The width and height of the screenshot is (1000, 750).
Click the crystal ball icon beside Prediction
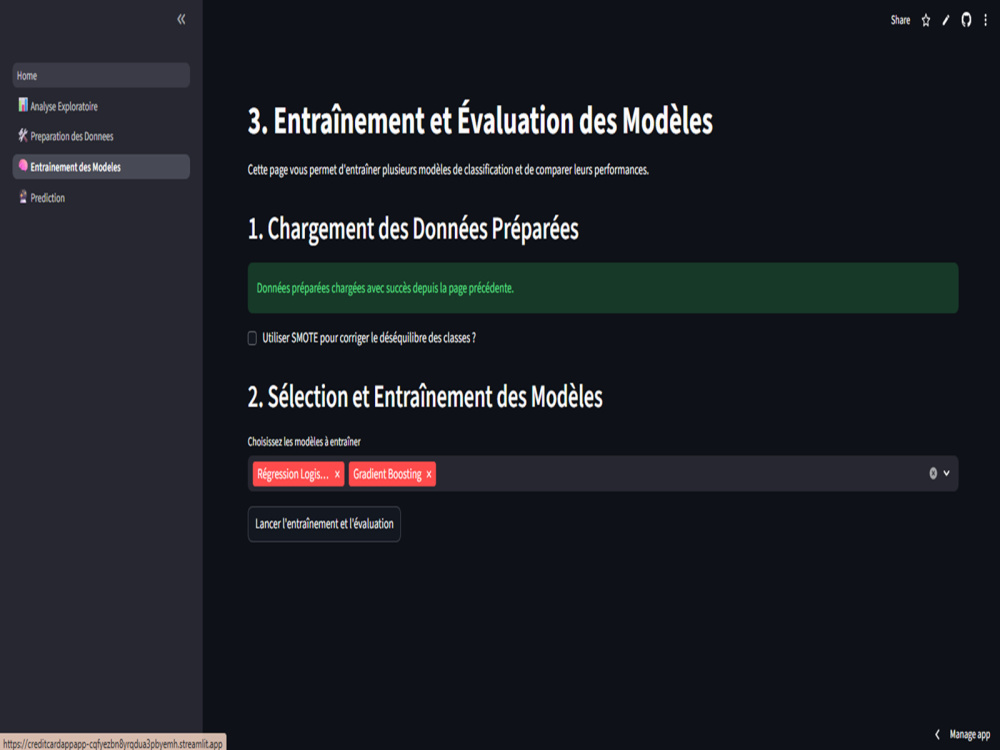[x=23, y=196]
